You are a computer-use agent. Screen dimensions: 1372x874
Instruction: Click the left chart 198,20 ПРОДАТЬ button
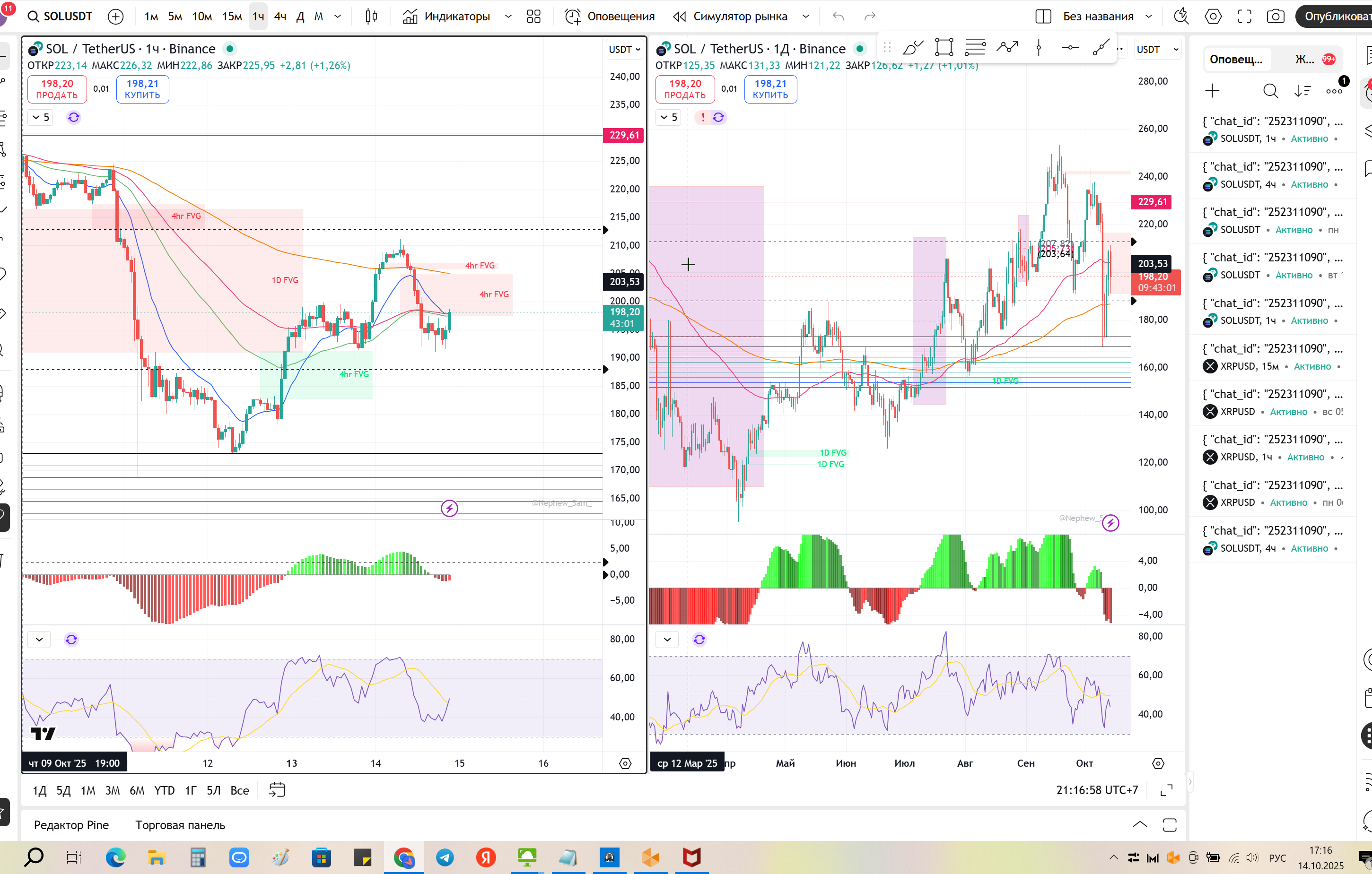coord(57,89)
